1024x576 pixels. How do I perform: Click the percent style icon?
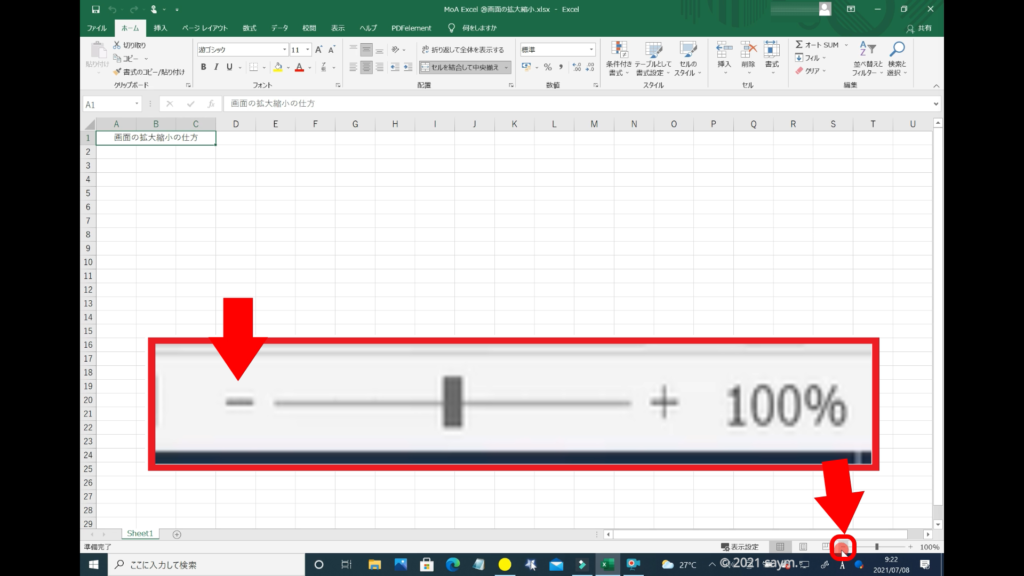click(x=547, y=67)
